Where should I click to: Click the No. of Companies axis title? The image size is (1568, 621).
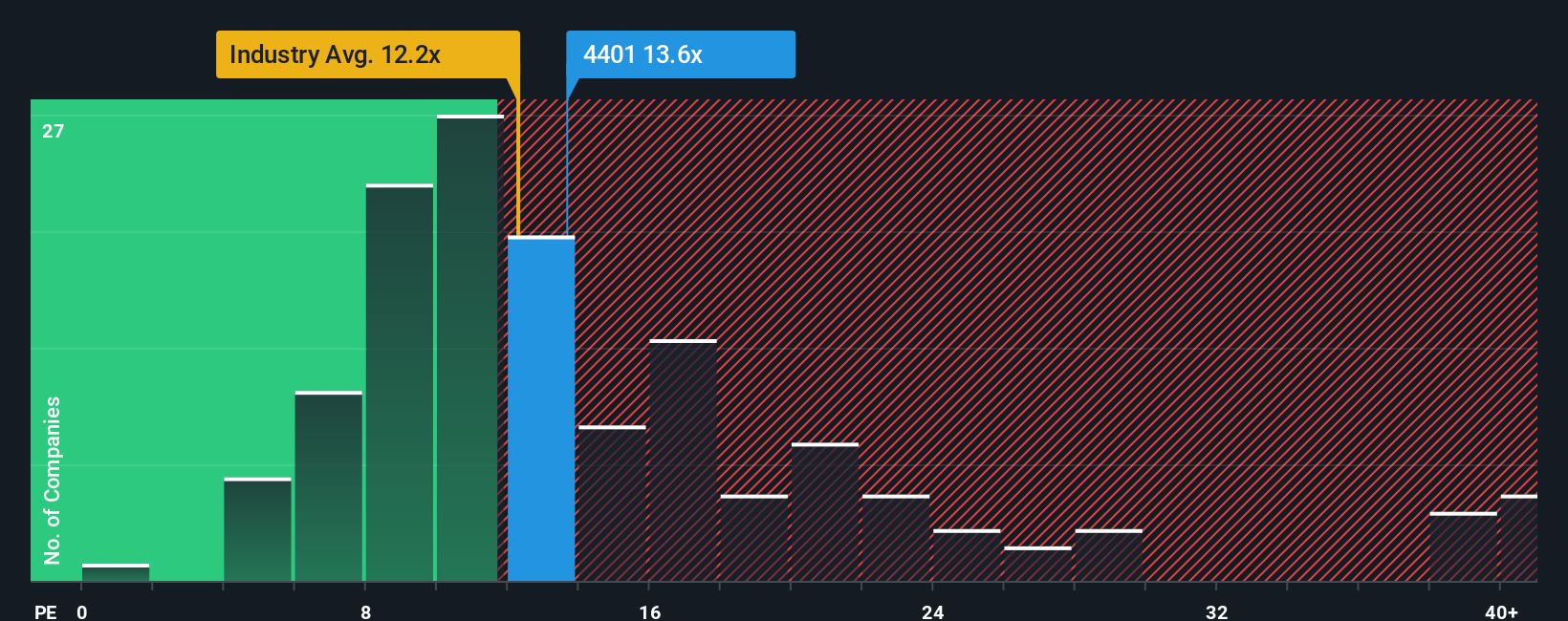tap(53, 481)
